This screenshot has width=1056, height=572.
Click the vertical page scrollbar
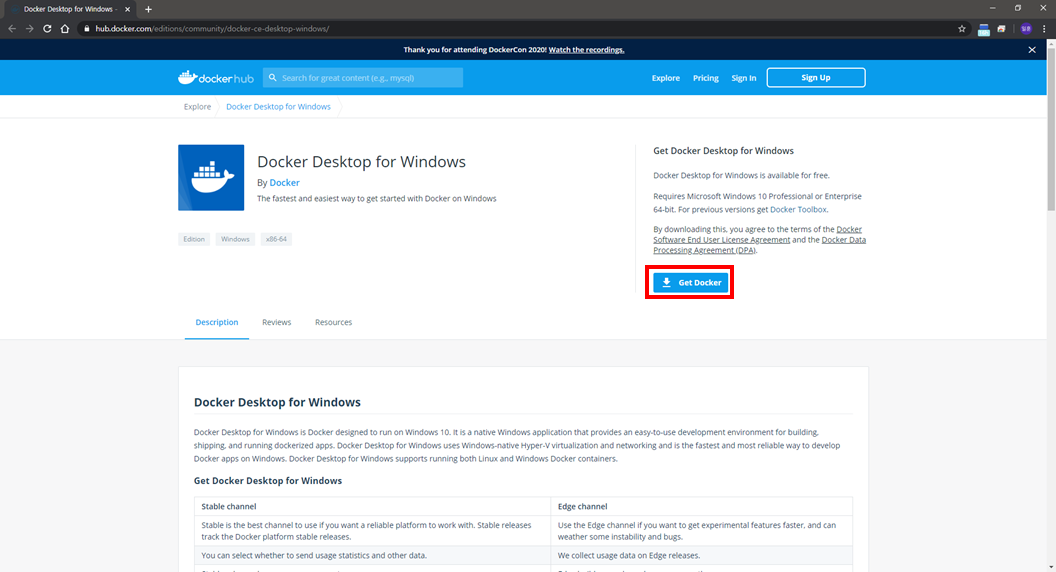[1051, 127]
